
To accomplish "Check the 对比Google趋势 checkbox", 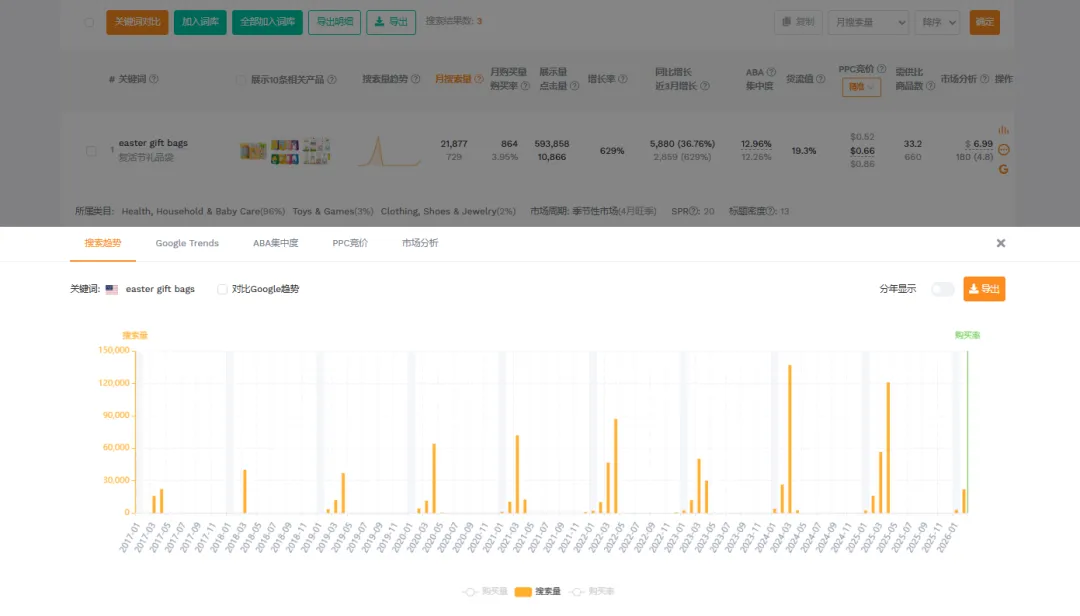I will point(222,289).
